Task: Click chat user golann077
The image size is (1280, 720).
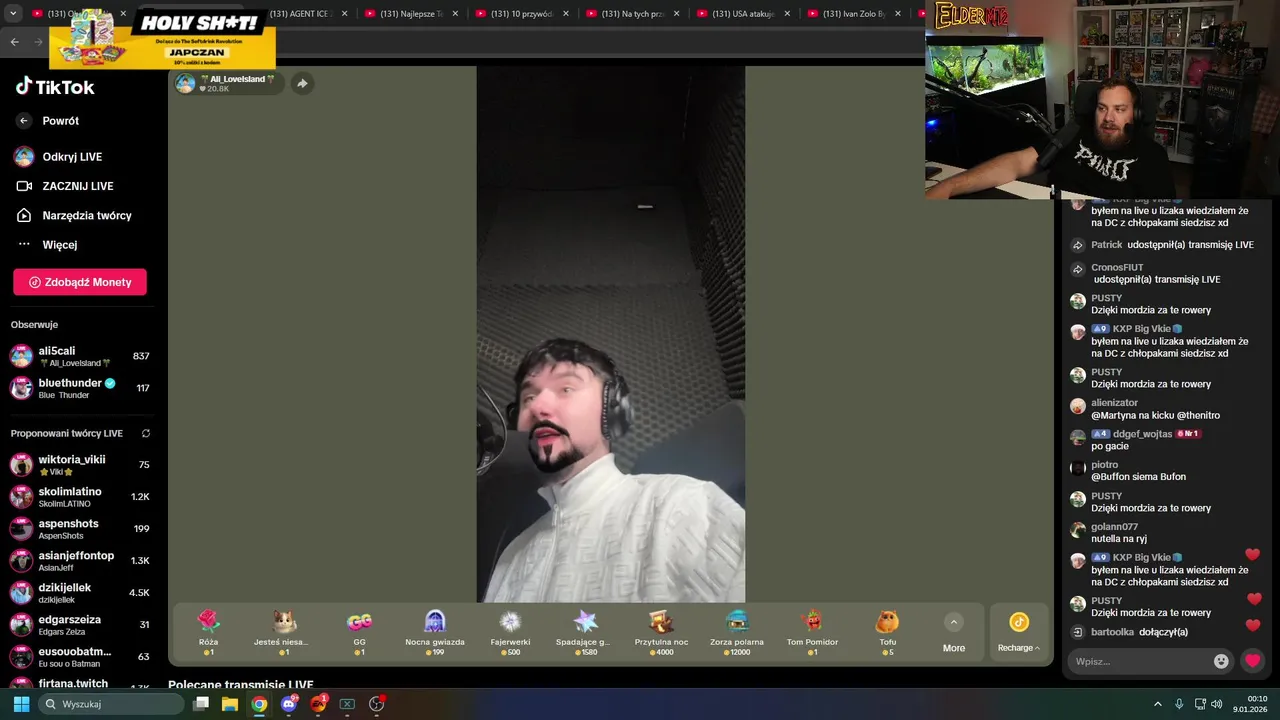Action: (x=1114, y=527)
